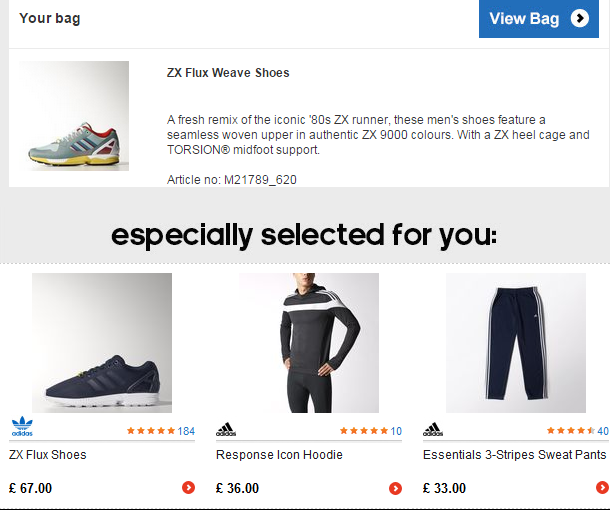This screenshot has width=610, height=510.
Task: Click the Essentials 3-Stripes Sweat Pants image
Action: coord(516,343)
